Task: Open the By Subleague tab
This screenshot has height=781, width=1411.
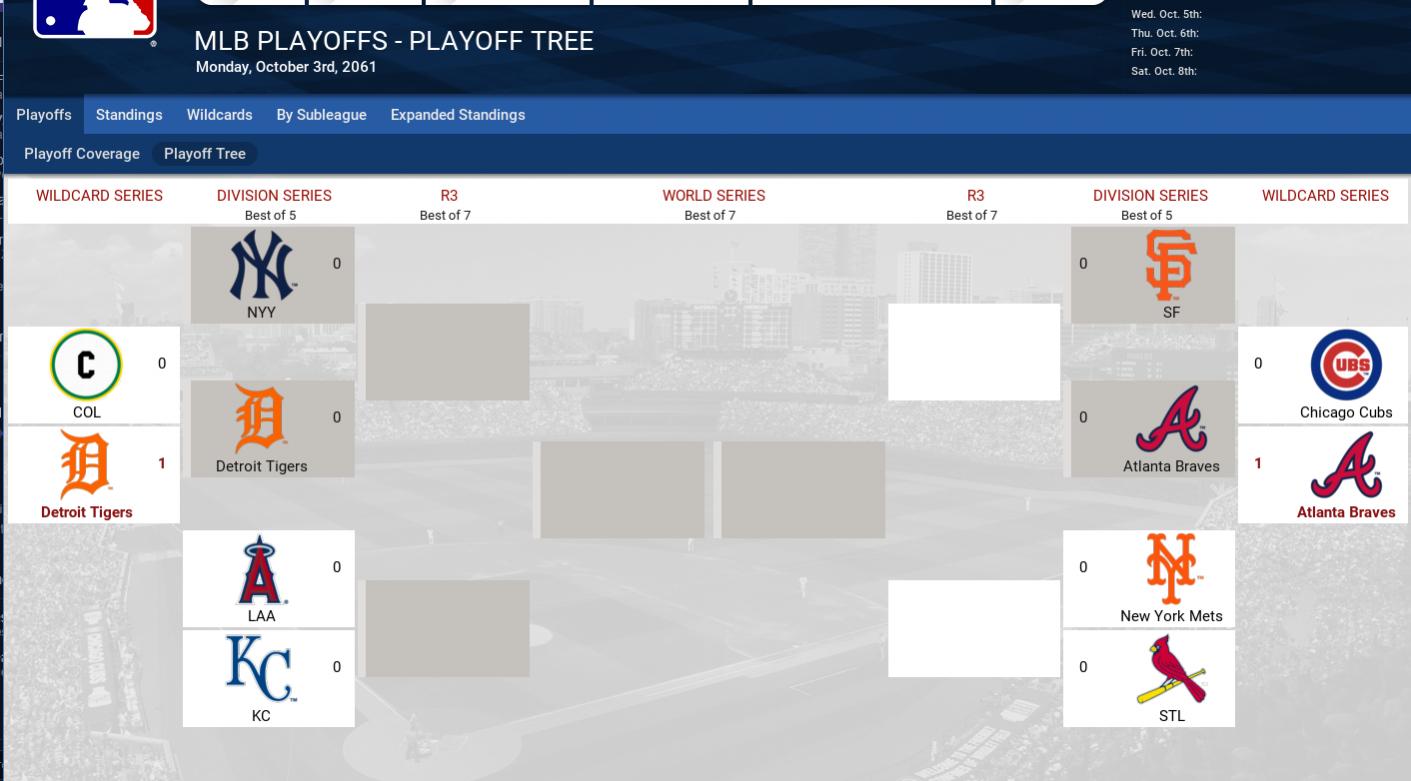Action: 321,115
